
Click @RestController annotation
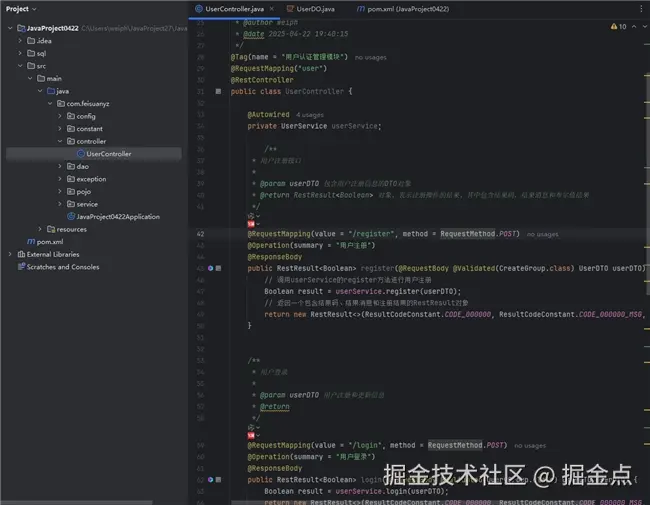(262, 80)
